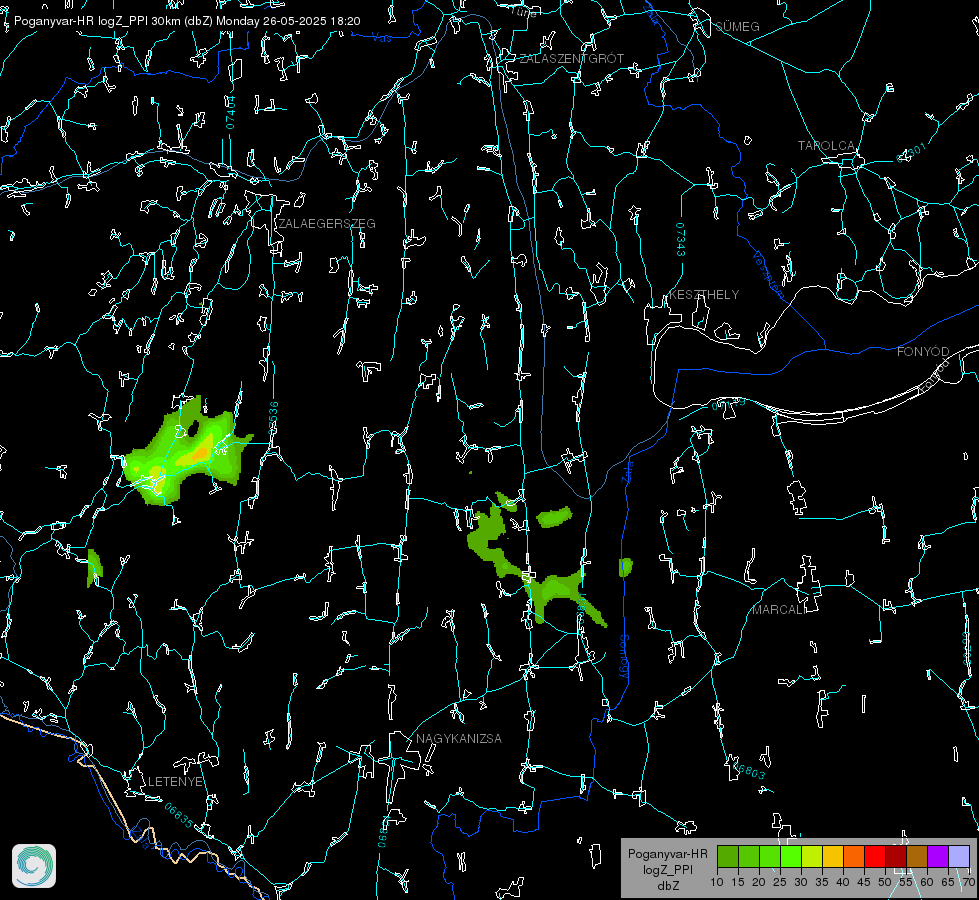Click the orange core of the western radar echo
979x900 pixels.
200,454
